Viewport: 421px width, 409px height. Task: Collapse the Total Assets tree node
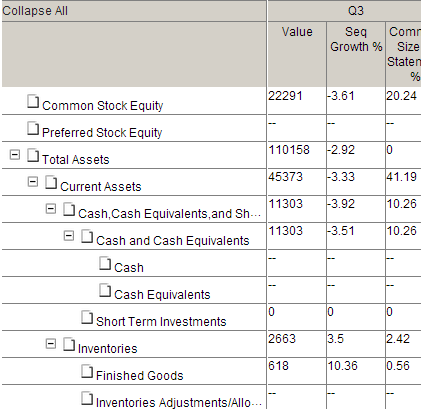(x=15, y=155)
